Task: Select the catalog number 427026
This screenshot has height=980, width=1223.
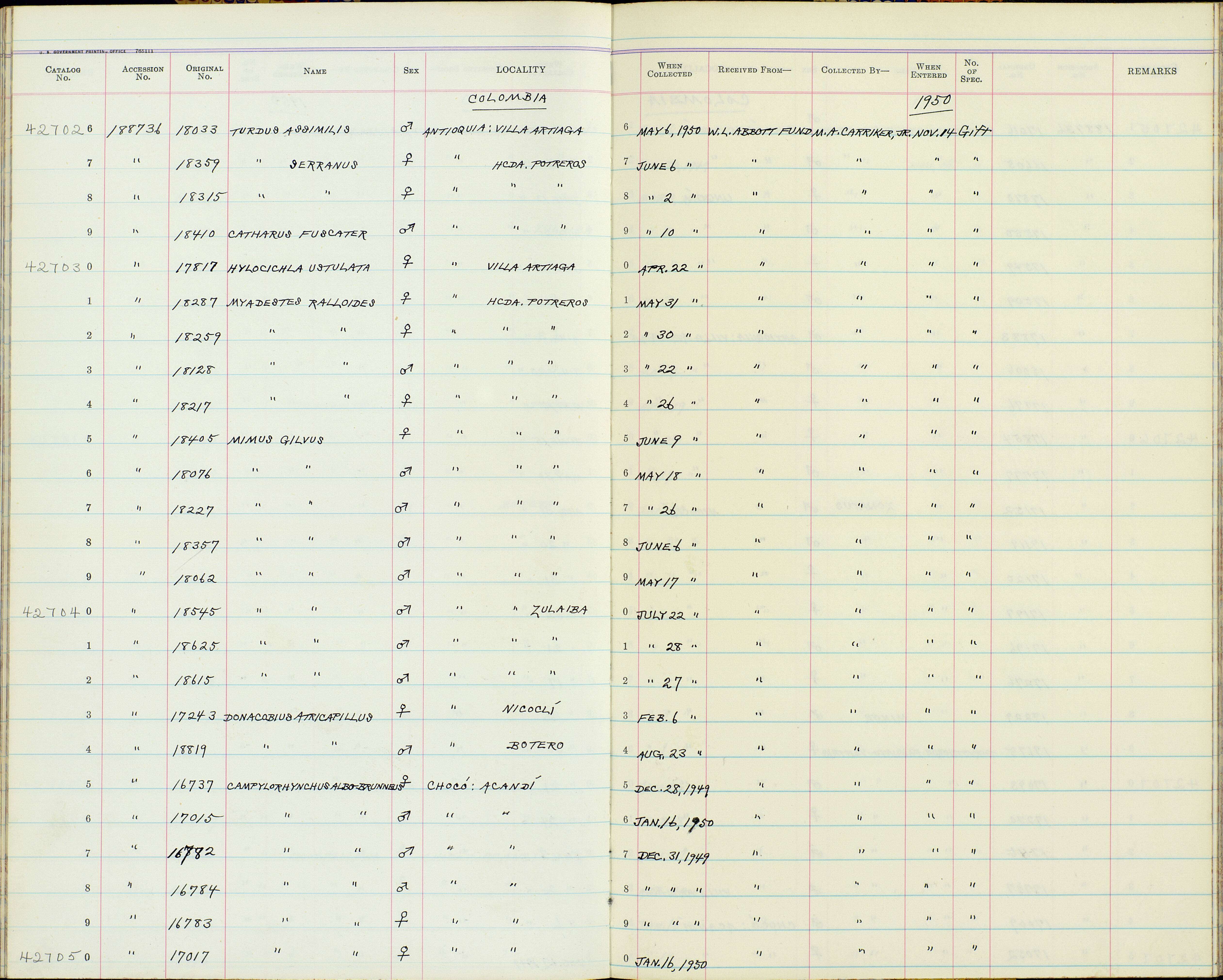Action: [60, 129]
